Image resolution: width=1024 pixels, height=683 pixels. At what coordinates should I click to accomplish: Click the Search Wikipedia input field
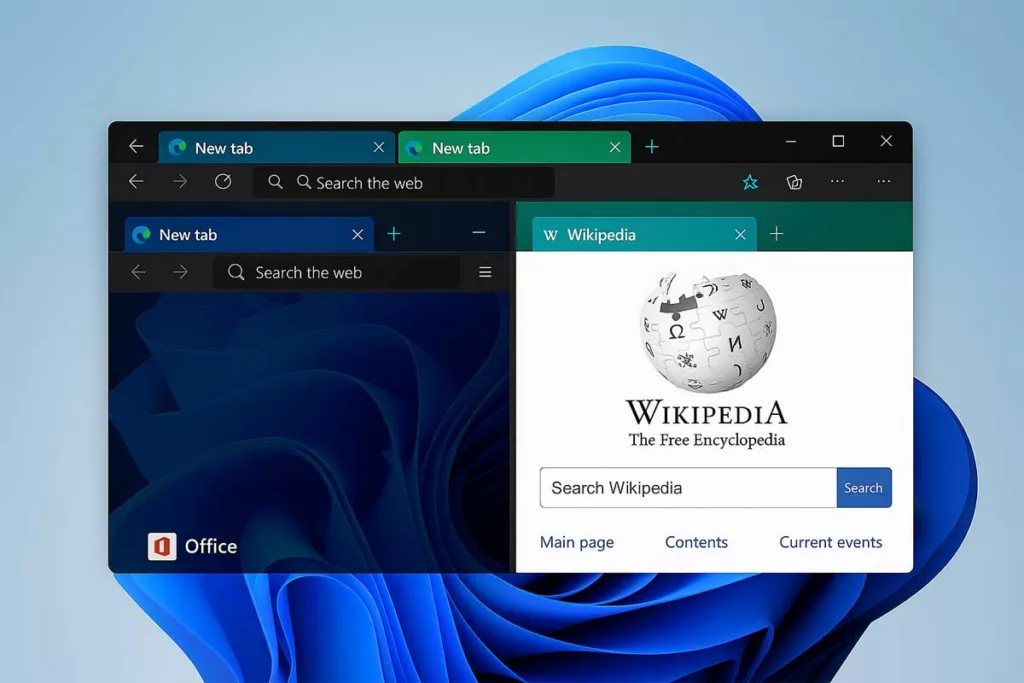click(x=688, y=488)
